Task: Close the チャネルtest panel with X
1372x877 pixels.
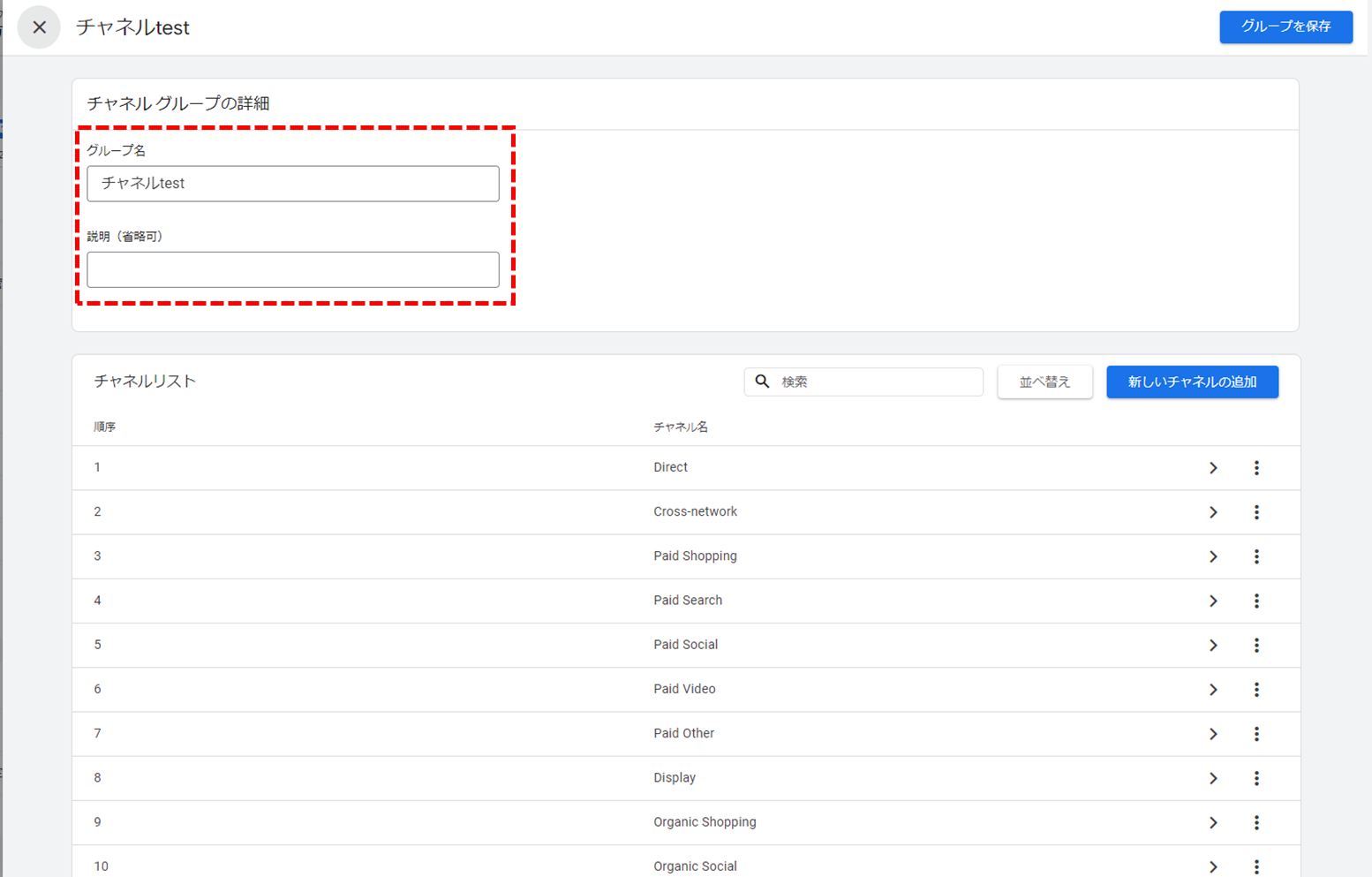Action: point(39,27)
